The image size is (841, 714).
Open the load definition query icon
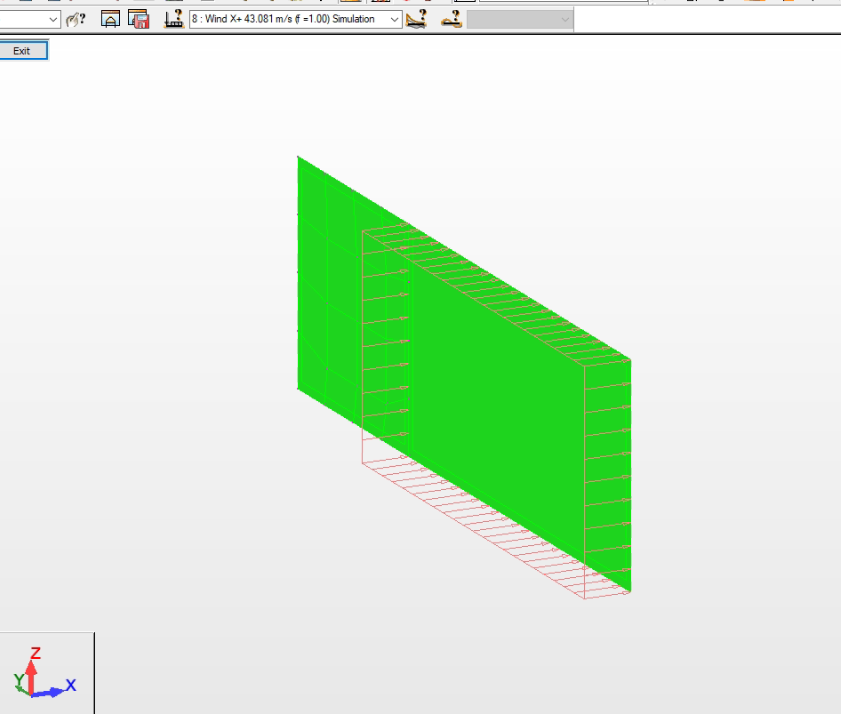pyautogui.click(x=172, y=18)
